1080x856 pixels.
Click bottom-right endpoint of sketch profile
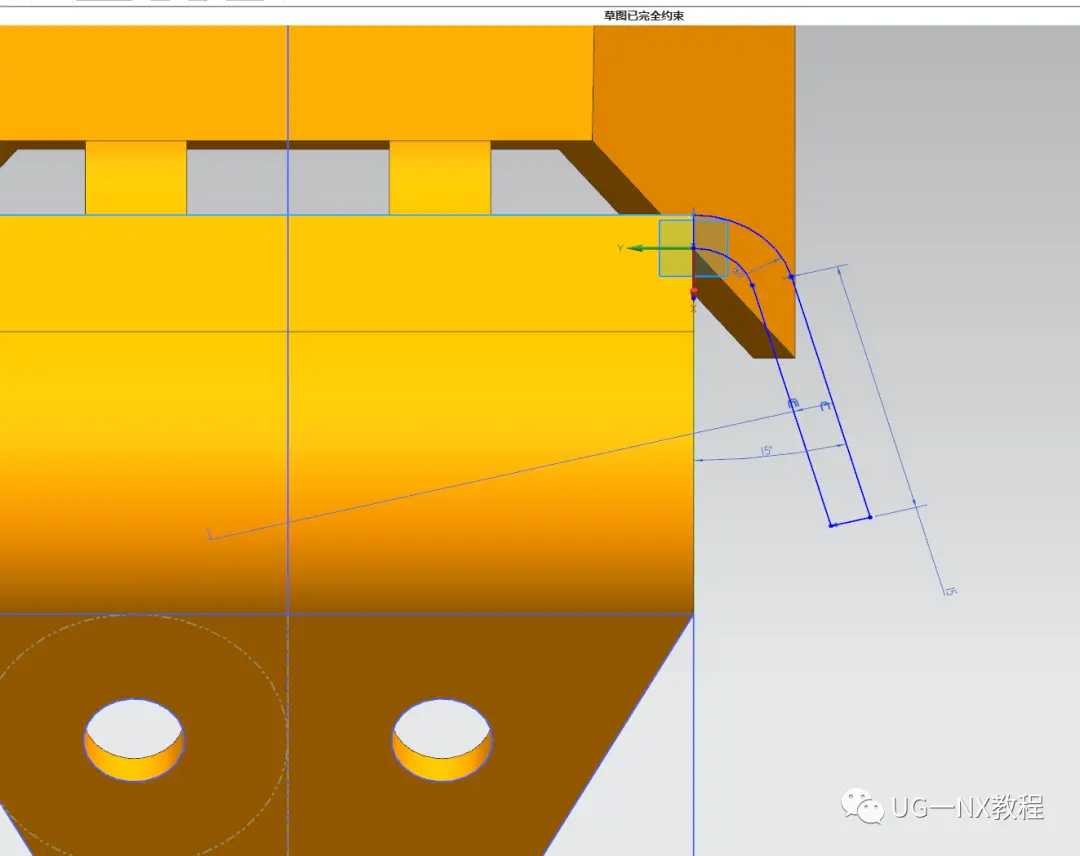(871, 517)
